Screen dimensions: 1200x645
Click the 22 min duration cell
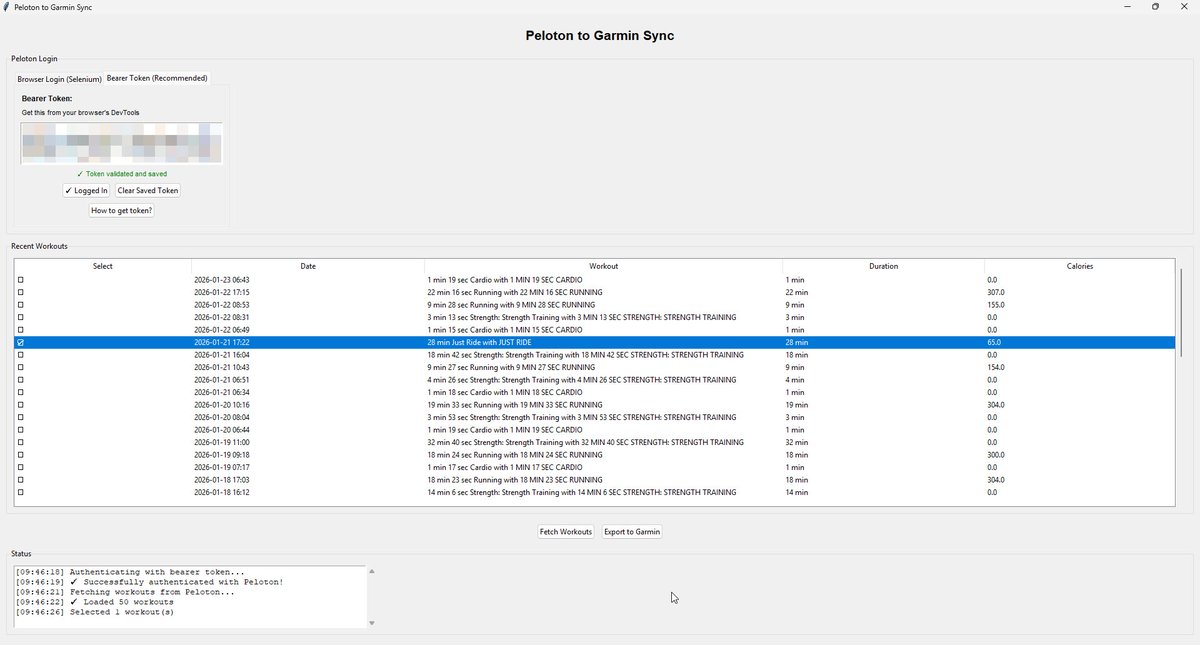coord(796,292)
